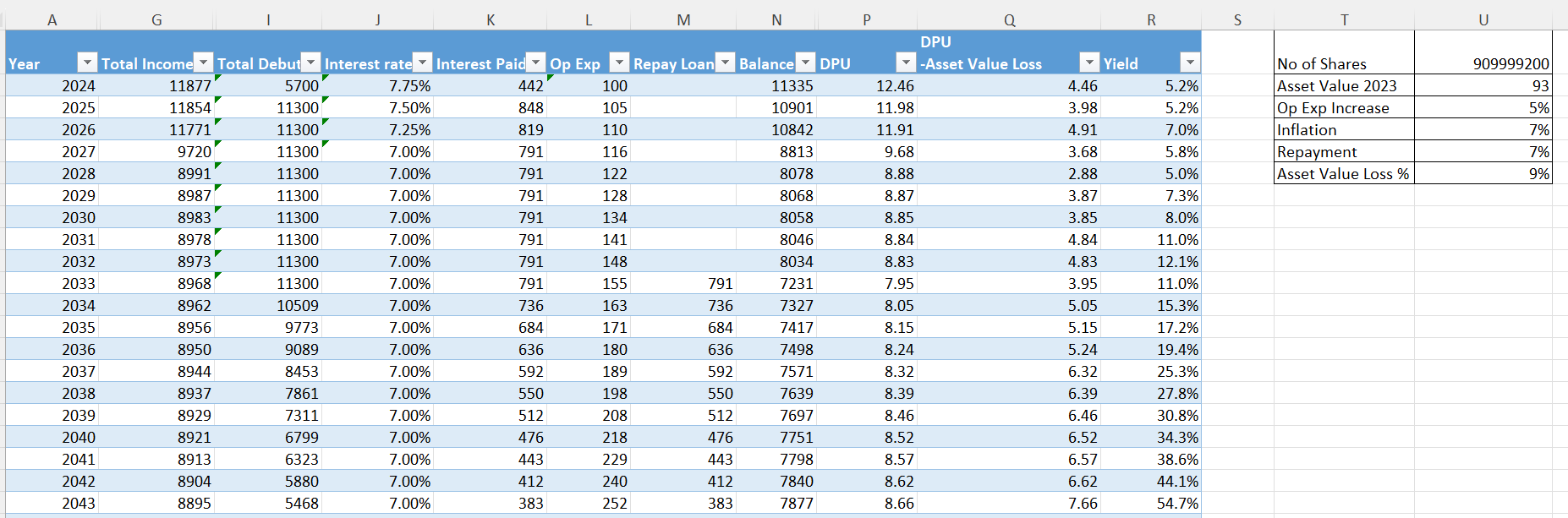Click the Inflation label cell

1343,129
